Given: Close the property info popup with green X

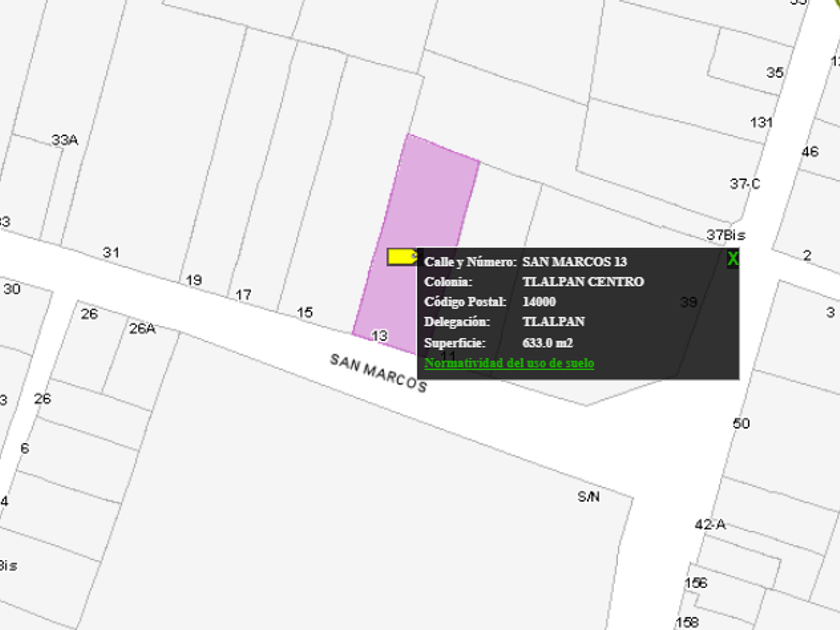Looking at the screenshot, I should click(733, 259).
